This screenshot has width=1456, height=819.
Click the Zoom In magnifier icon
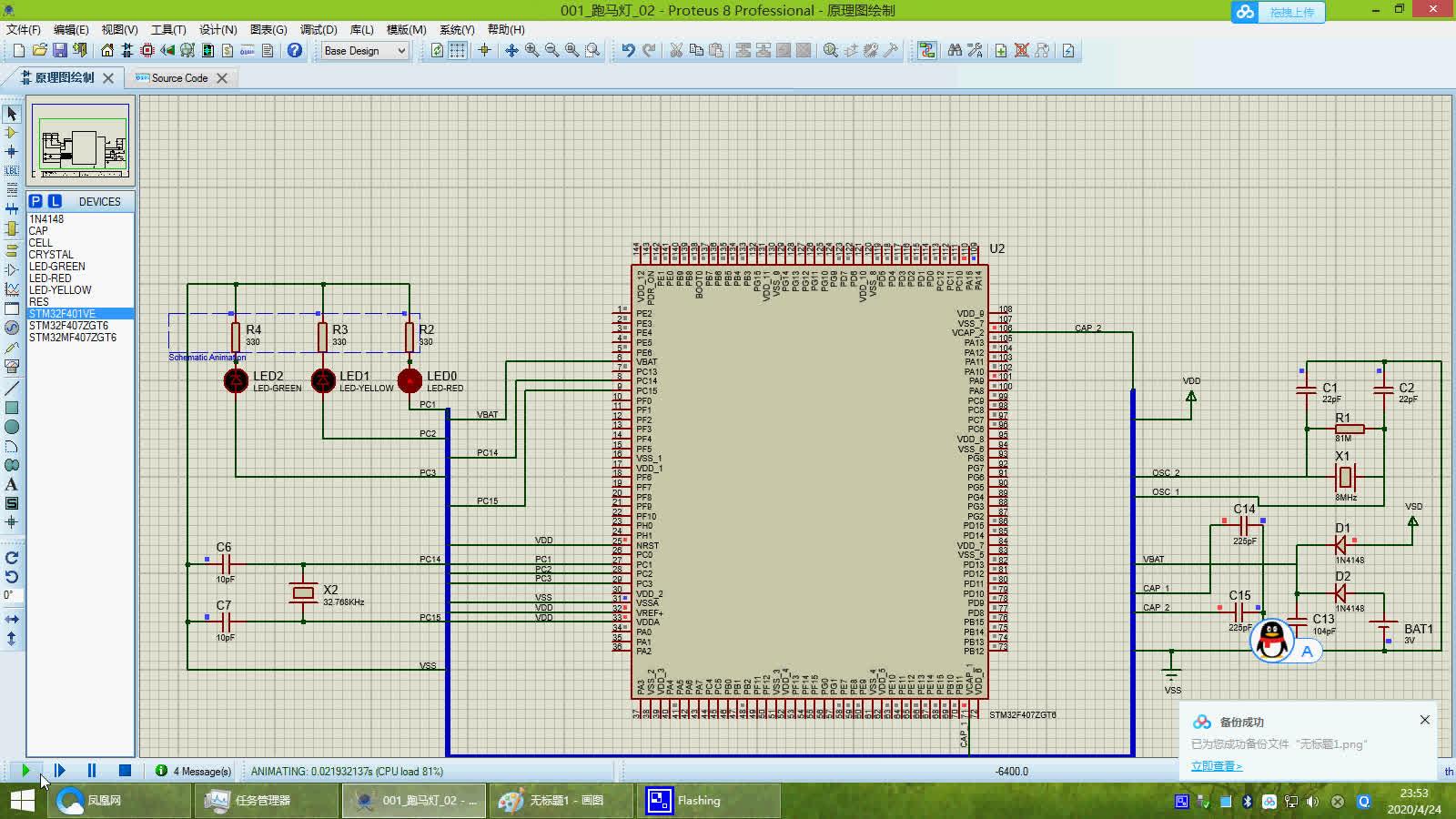(531, 51)
